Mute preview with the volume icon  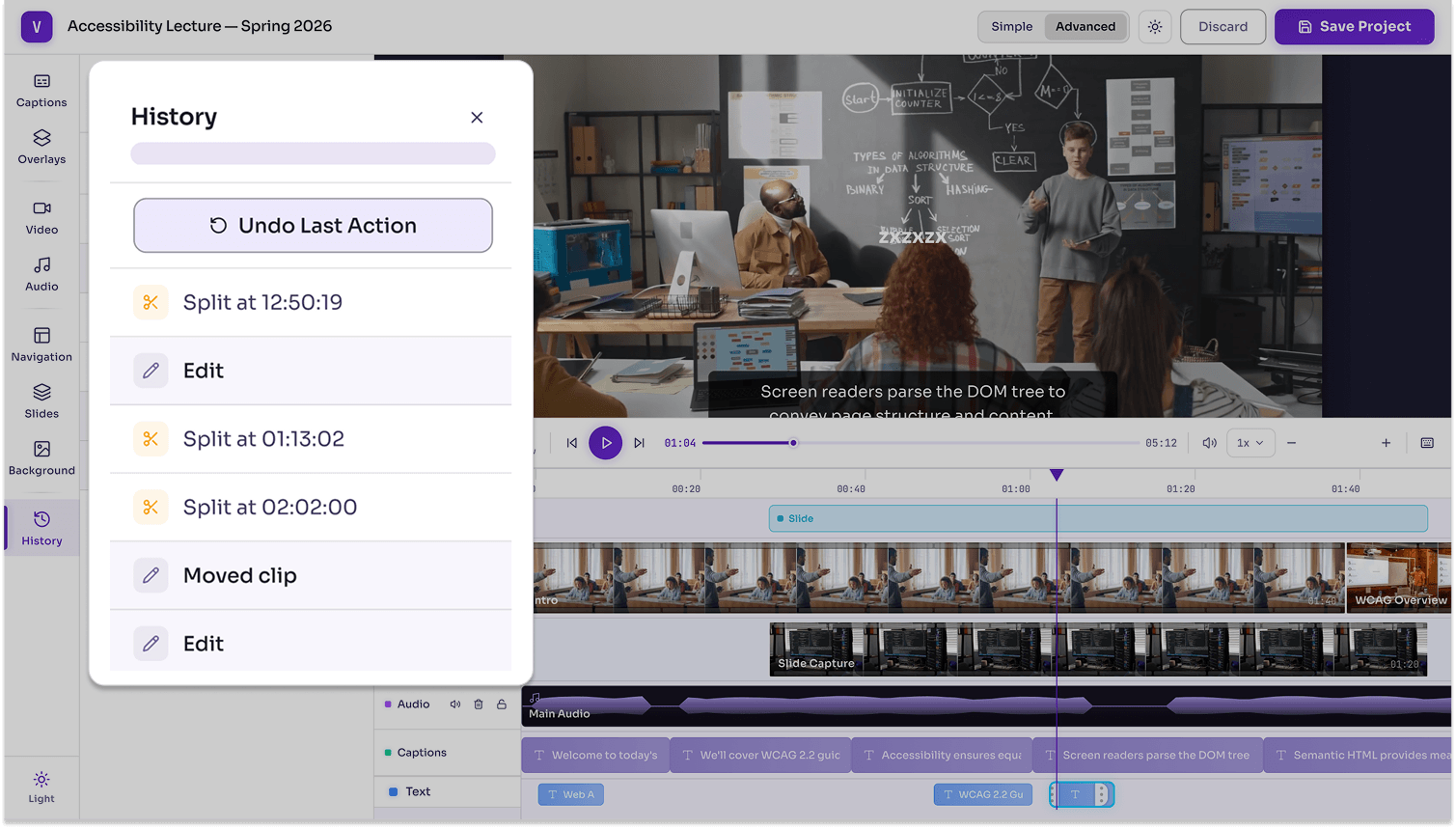[x=1209, y=443]
